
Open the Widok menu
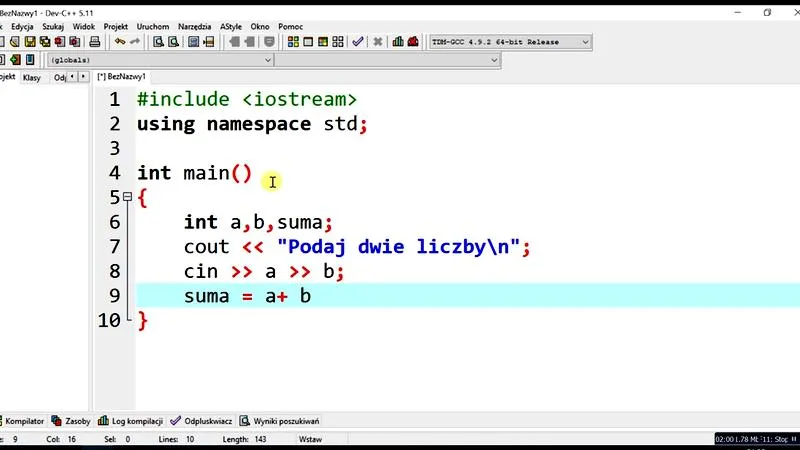[x=84, y=27]
